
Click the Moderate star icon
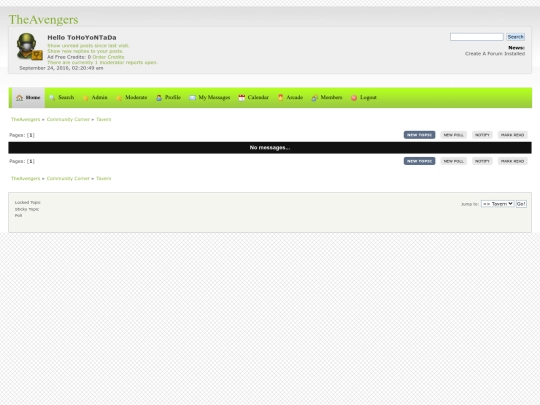119,98
